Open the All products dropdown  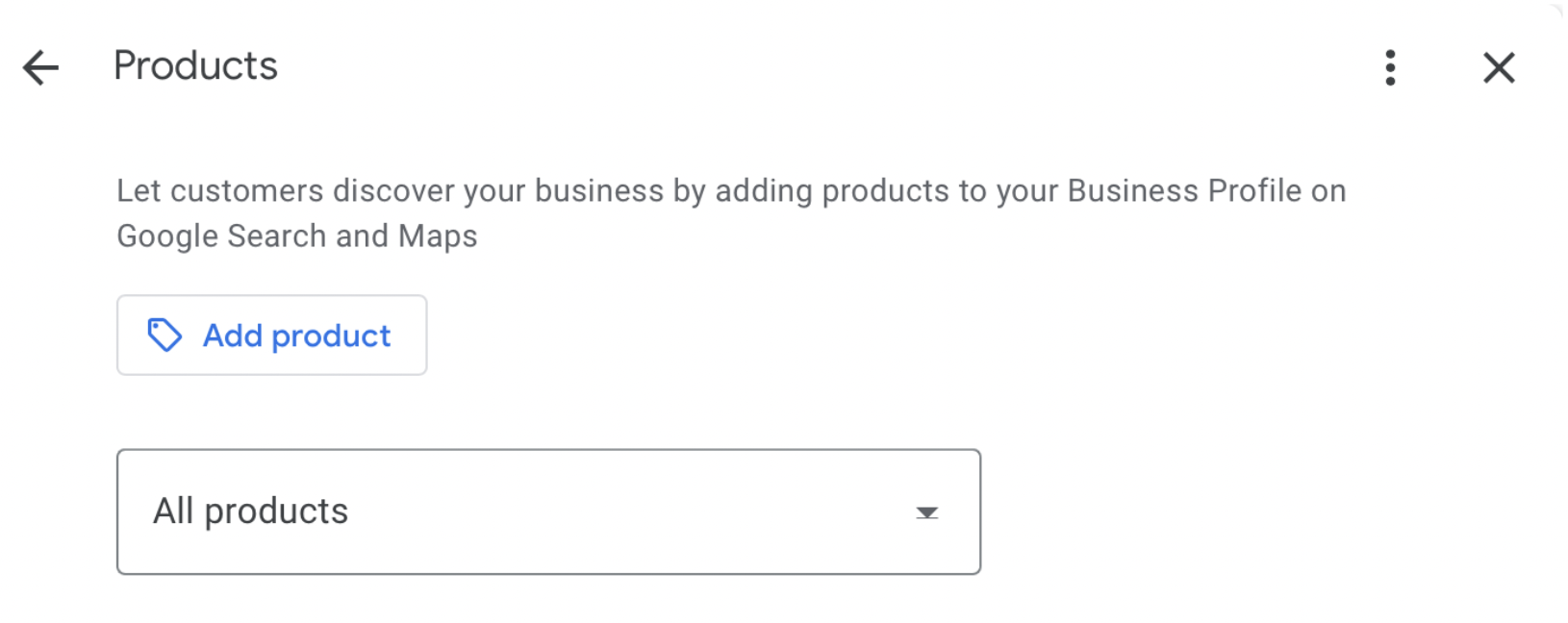pos(548,511)
